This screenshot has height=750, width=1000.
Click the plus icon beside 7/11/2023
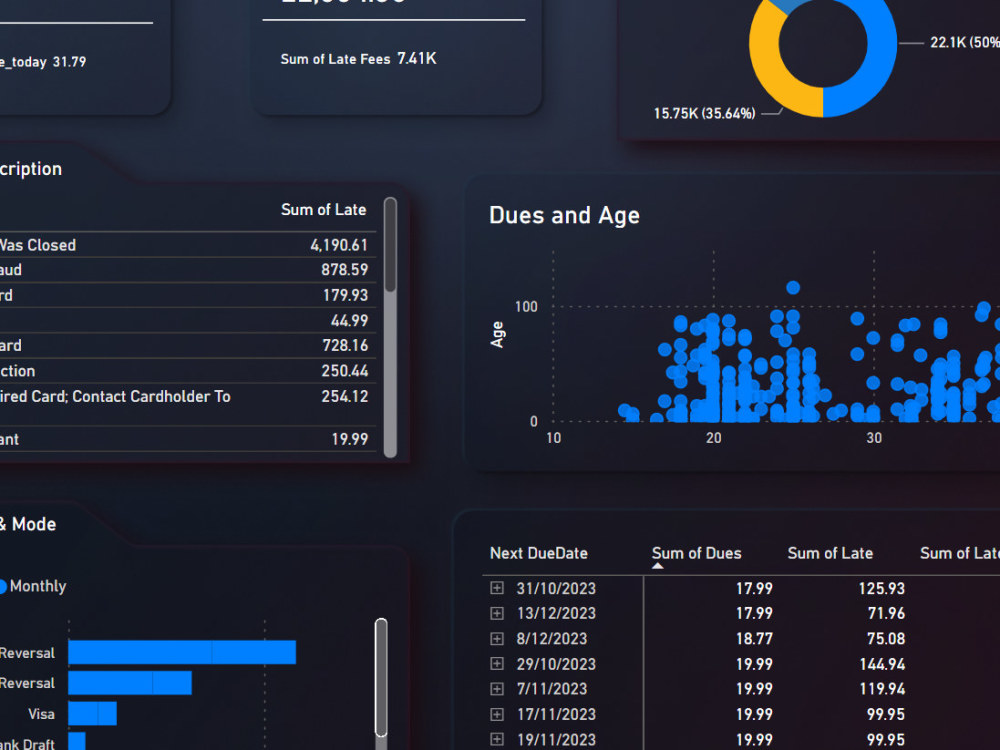pyautogui.click(x=497, y=688)
